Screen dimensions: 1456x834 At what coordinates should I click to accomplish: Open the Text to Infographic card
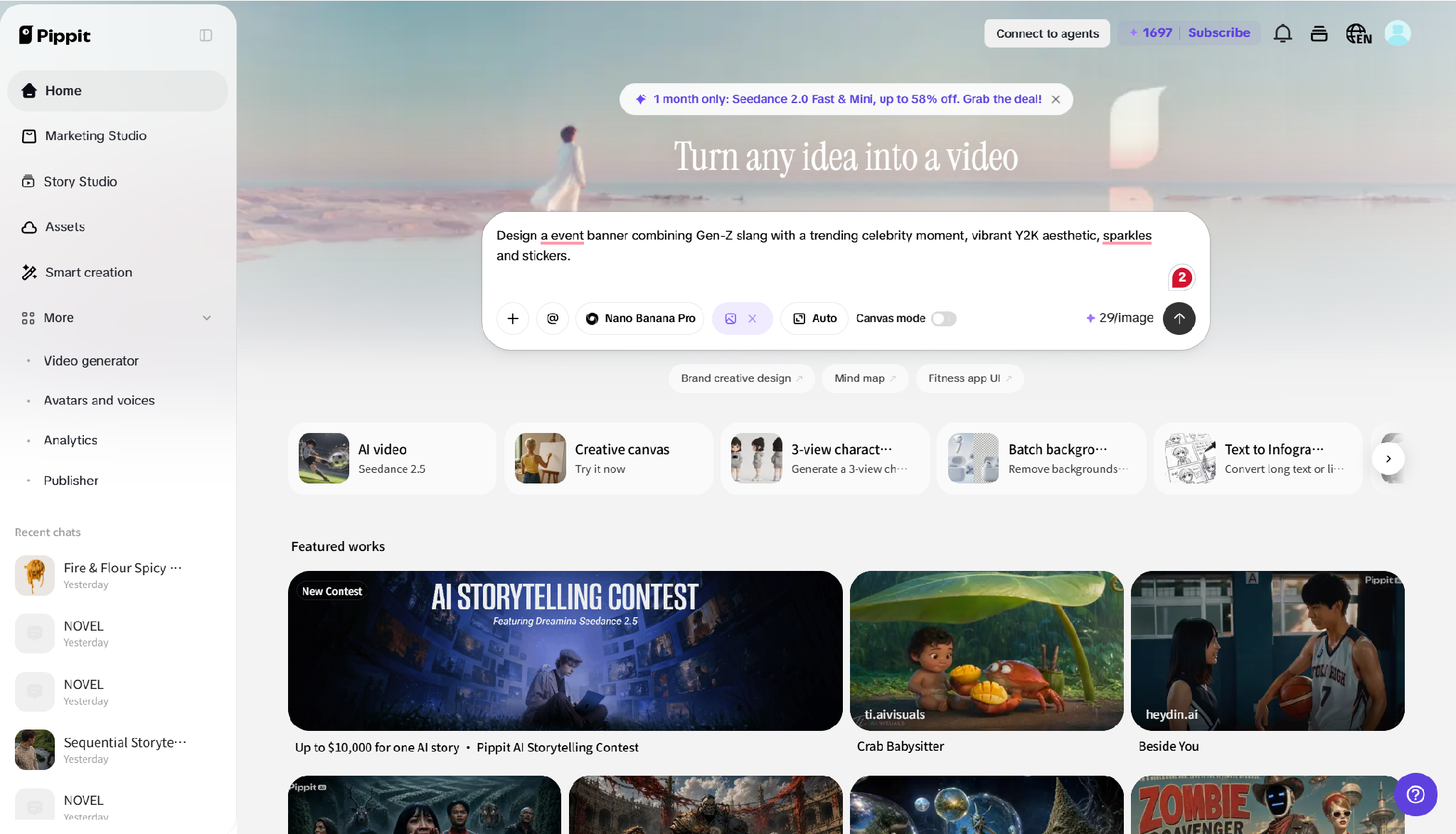pos(1258,459)
